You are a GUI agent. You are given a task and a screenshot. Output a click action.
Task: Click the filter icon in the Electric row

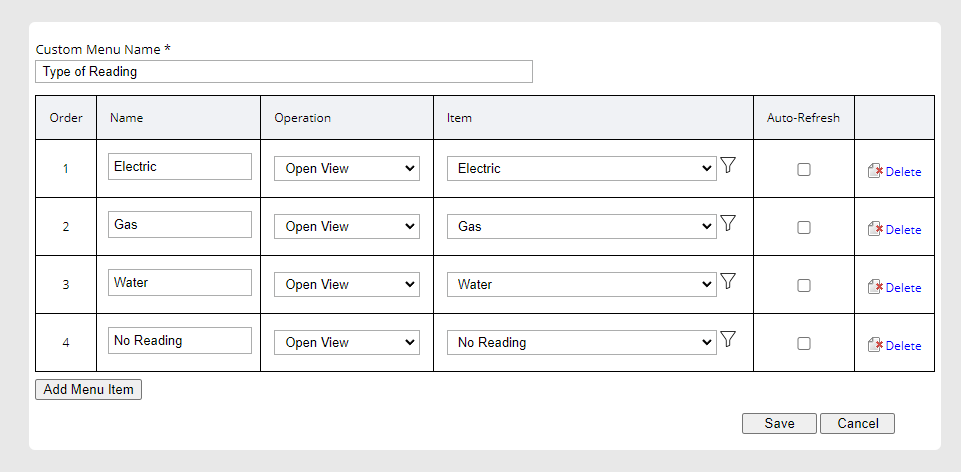pos(728,166)
